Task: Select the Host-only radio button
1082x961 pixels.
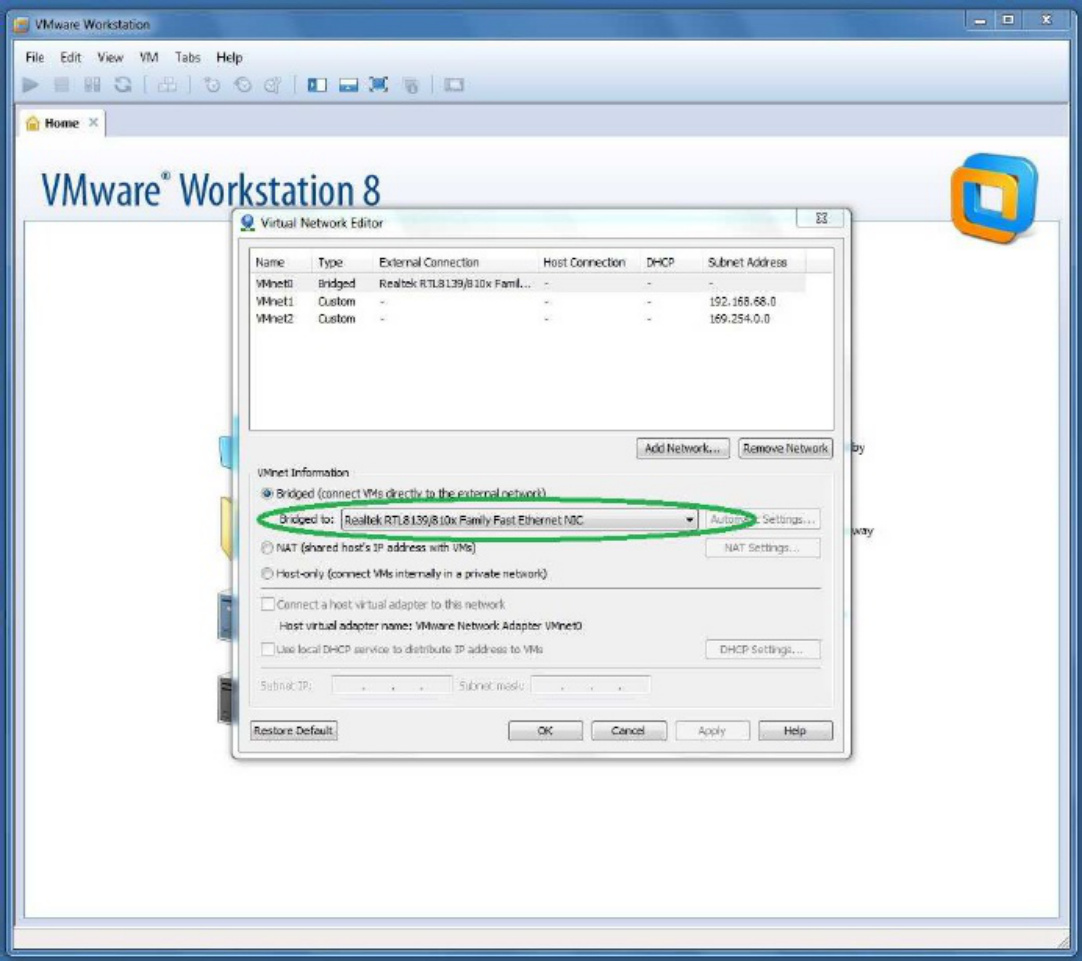Action: click(267, 573)
